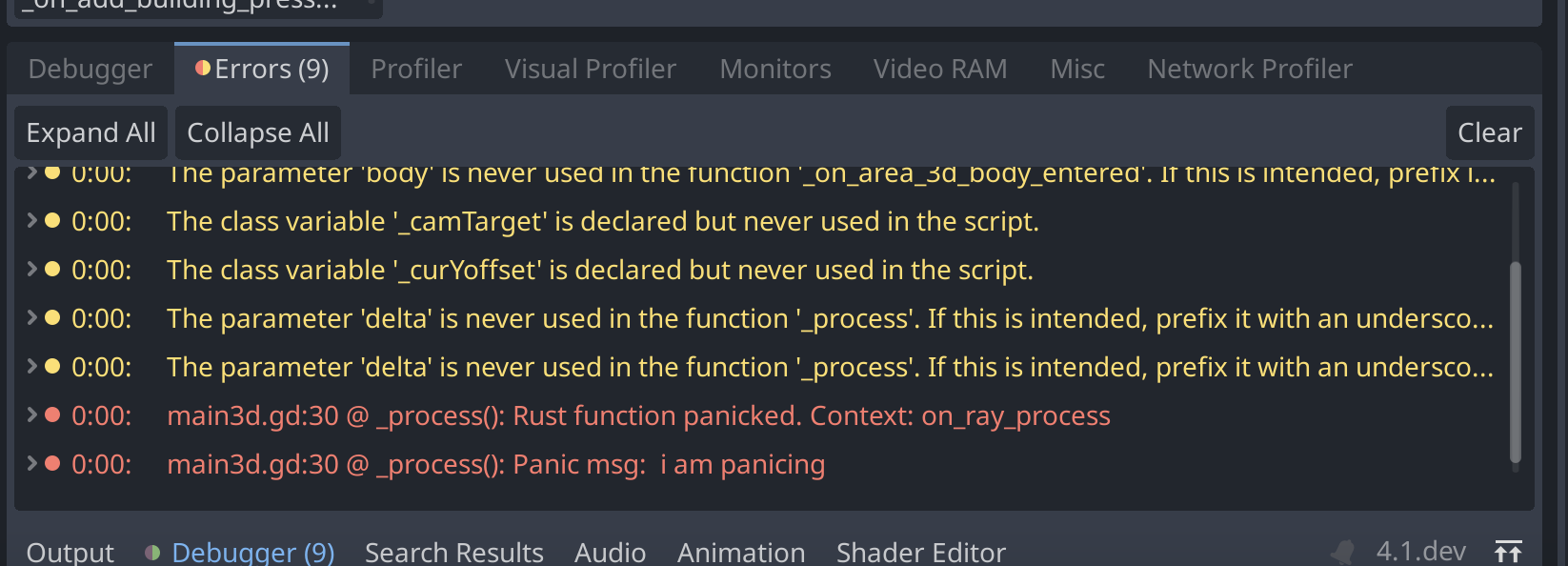The height and width of the screenshot is (566, 1568).
Task: Open the Misc tab
Action: pos(1076,68)
